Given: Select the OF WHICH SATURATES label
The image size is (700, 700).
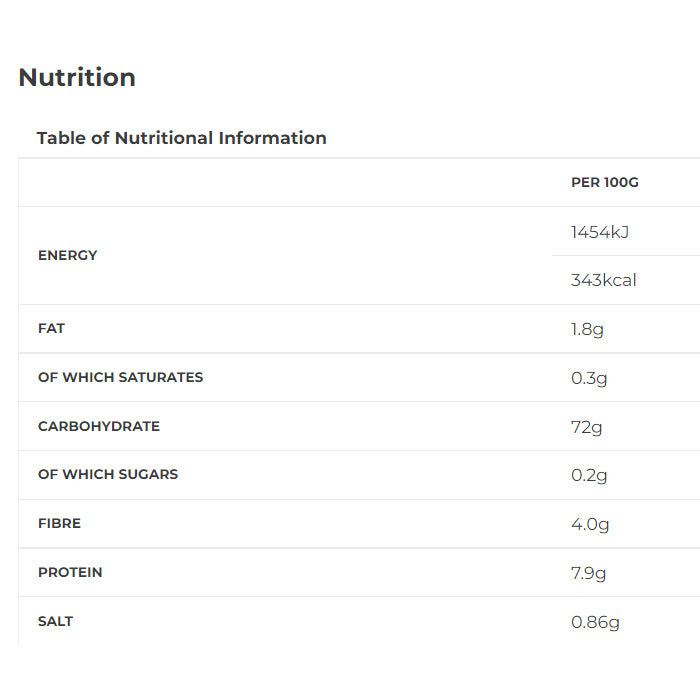Looking at the screenshot, I should [x=120, y=377].
